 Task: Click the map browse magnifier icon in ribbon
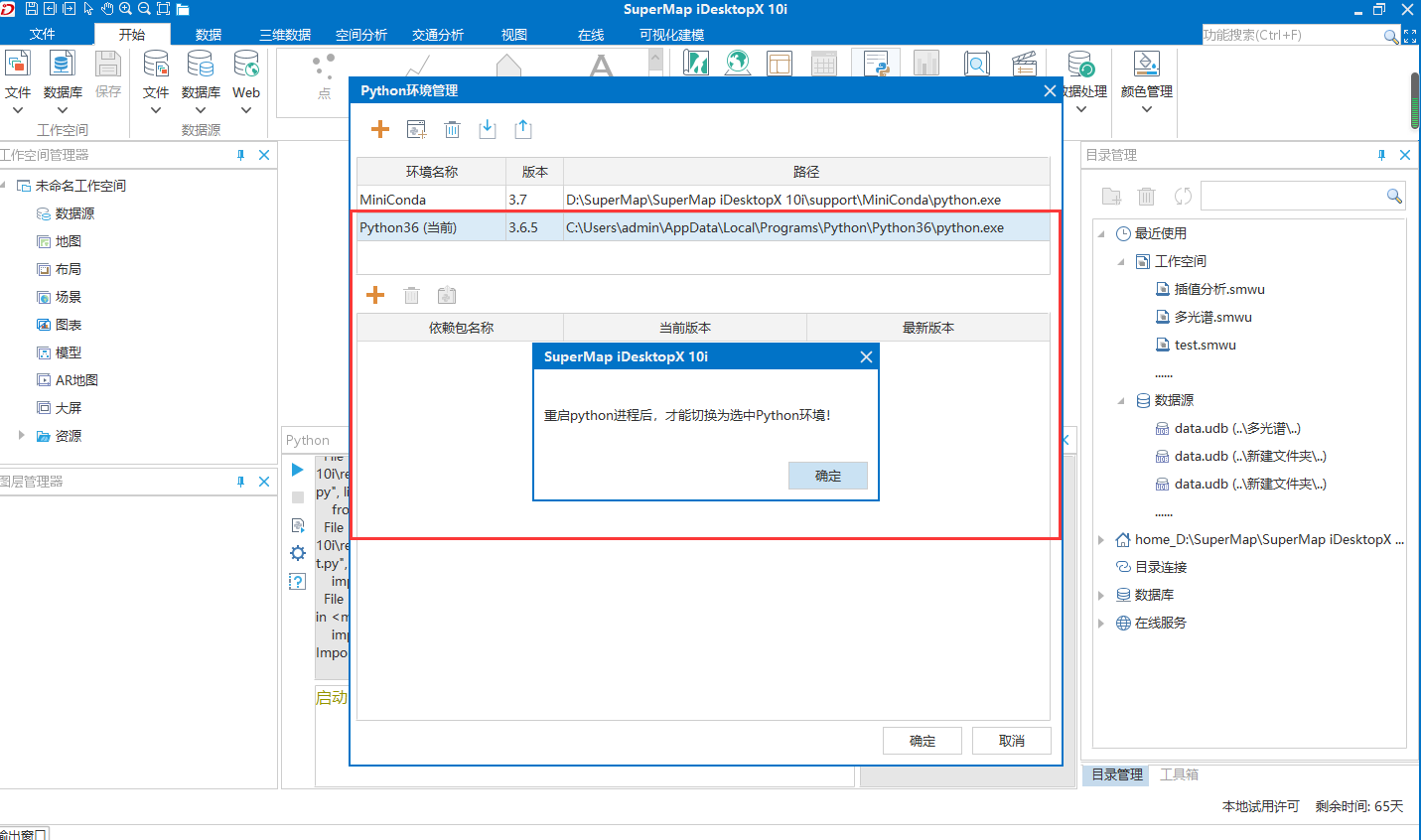click(x=977, y=64)
